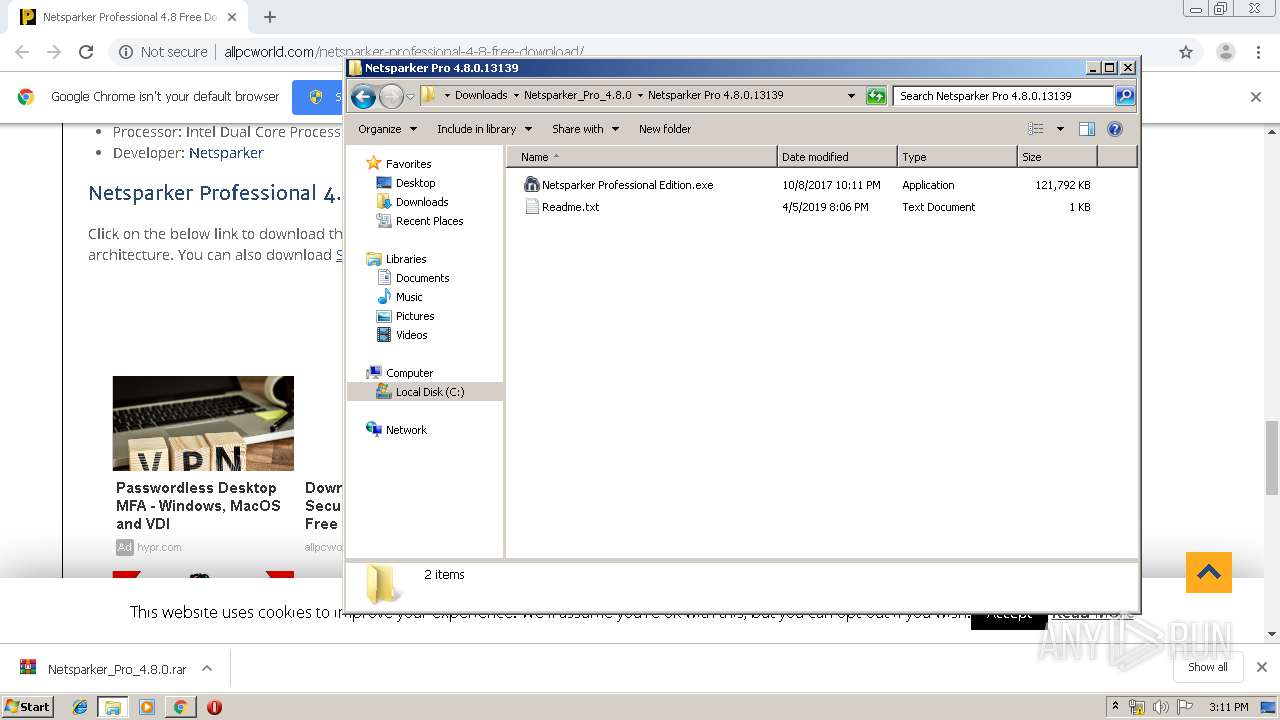This screenshot has height=720, width=1280.
Task: Click the Chrome address bar URL
Action: (x=404, y=52)
